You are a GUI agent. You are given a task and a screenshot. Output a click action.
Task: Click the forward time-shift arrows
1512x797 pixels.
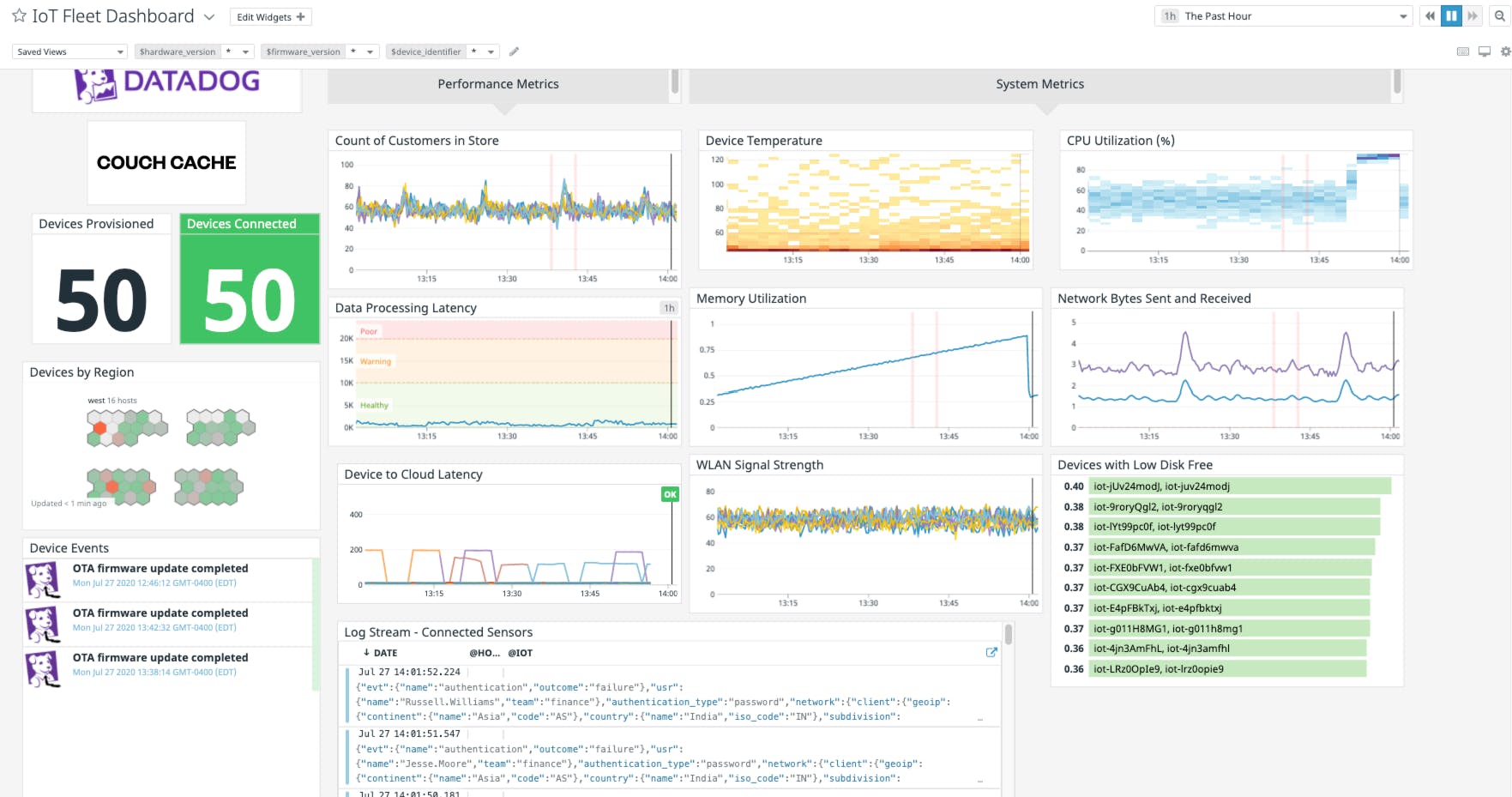[1472, 15]
